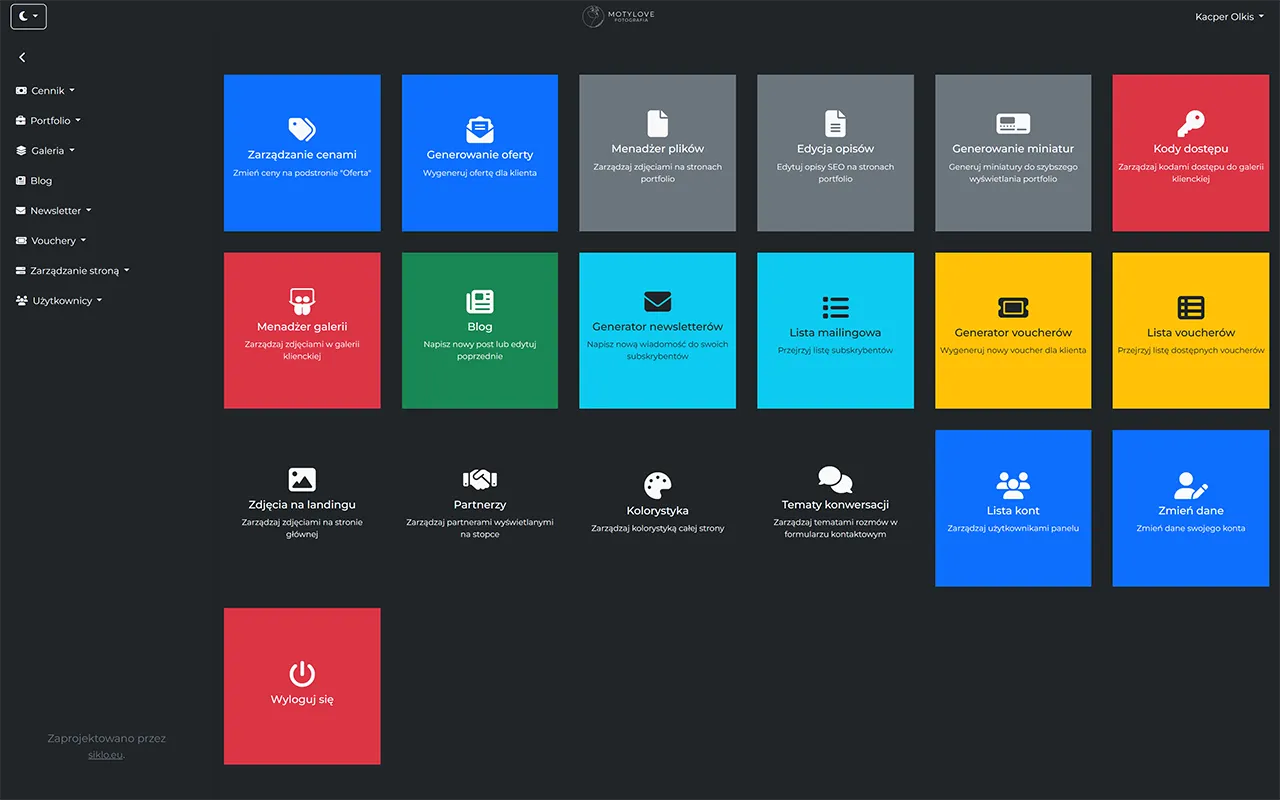Expand the Vouchery sidebar menu
The height and width of the screenshot is (800, 1280).
pos(50,240)
